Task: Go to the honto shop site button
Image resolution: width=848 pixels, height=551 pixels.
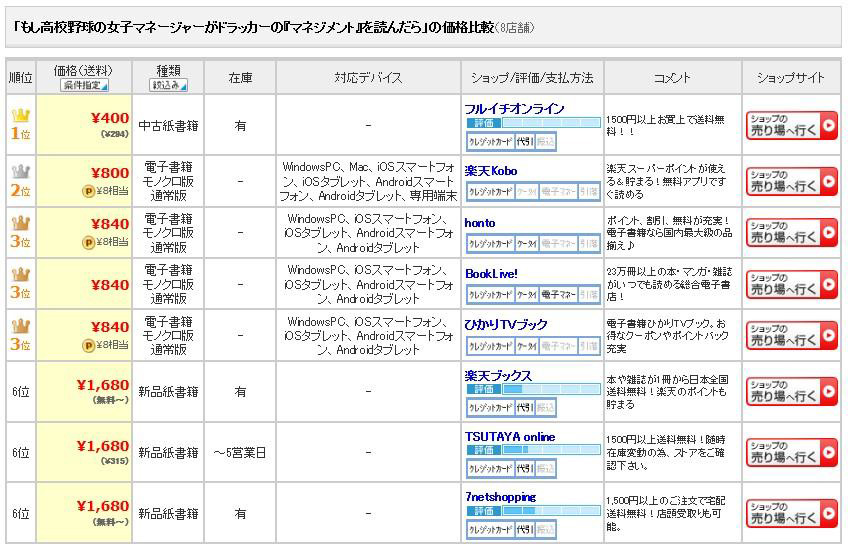Action: coord(792,233)
